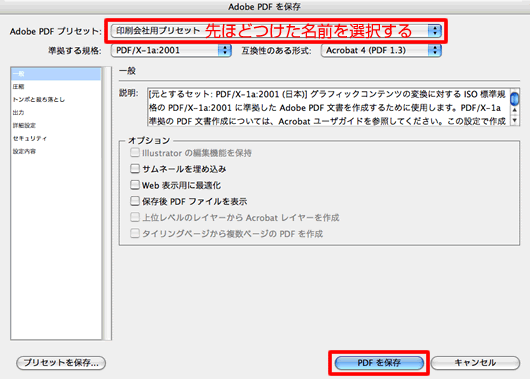Enable Web 表示用に最適化 checkbox
Screen dimensions: 530x379
pyautogui.click(x=135, y=185)
